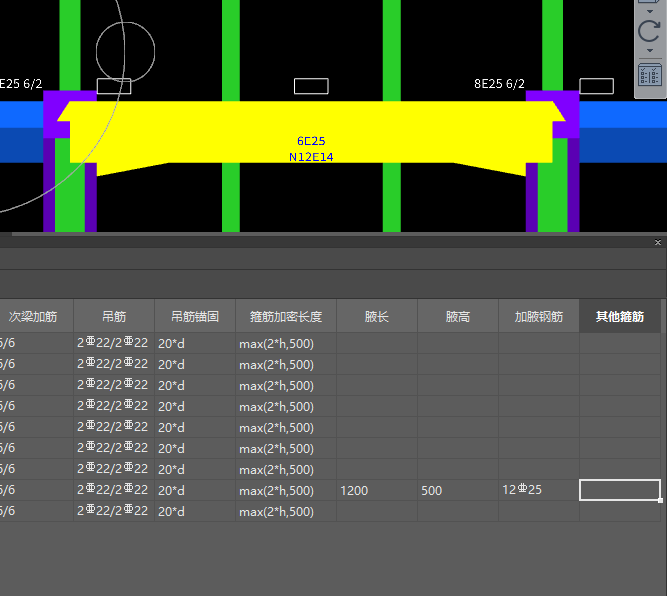Select the 腋高 column header
667x596 pixels.
pyautogui.click(x=458, y=316)
